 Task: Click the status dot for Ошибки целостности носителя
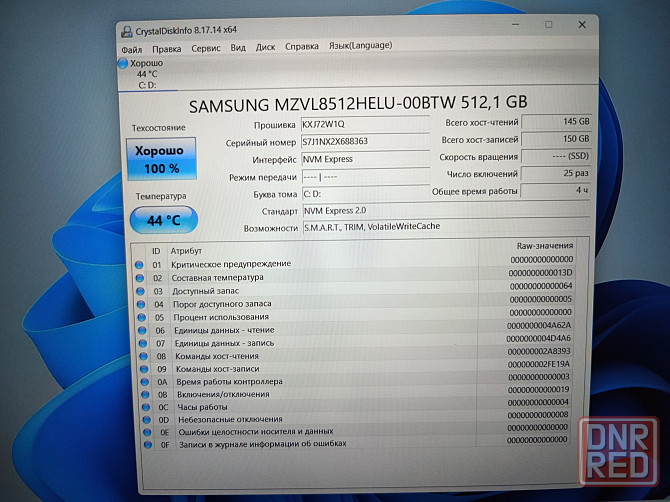[x=147, y=432]
